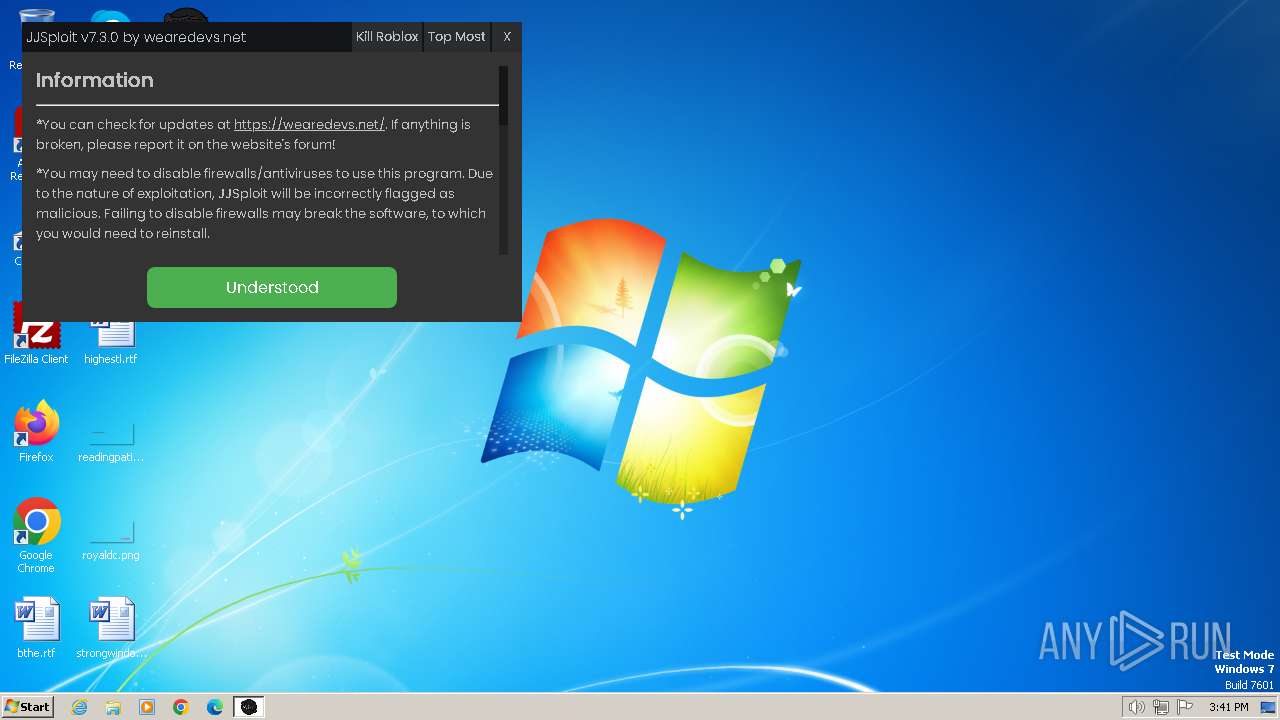Image resolution: width=1280 pixels, height=720 pixels.
Task: Toggle the Top Most option
Action: coord(456,36)
